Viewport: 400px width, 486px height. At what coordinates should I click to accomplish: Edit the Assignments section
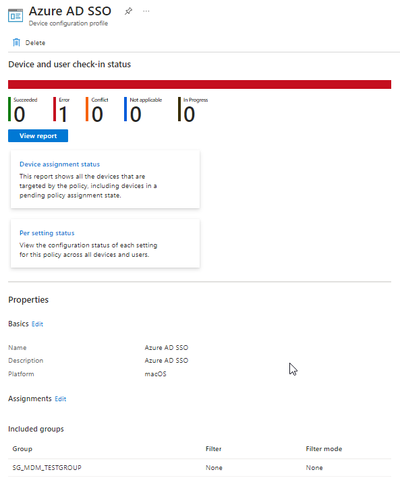(60, 399)
